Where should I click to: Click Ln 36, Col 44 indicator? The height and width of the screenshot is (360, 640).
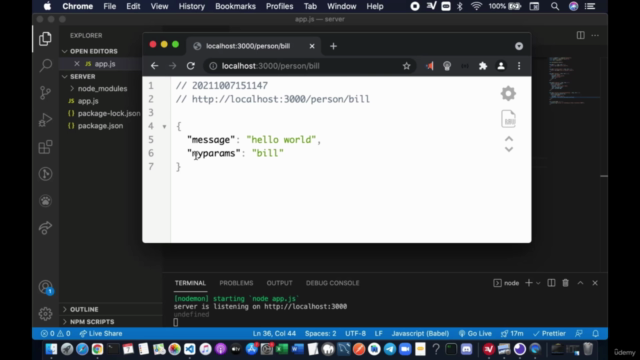[x=274, y=333]
